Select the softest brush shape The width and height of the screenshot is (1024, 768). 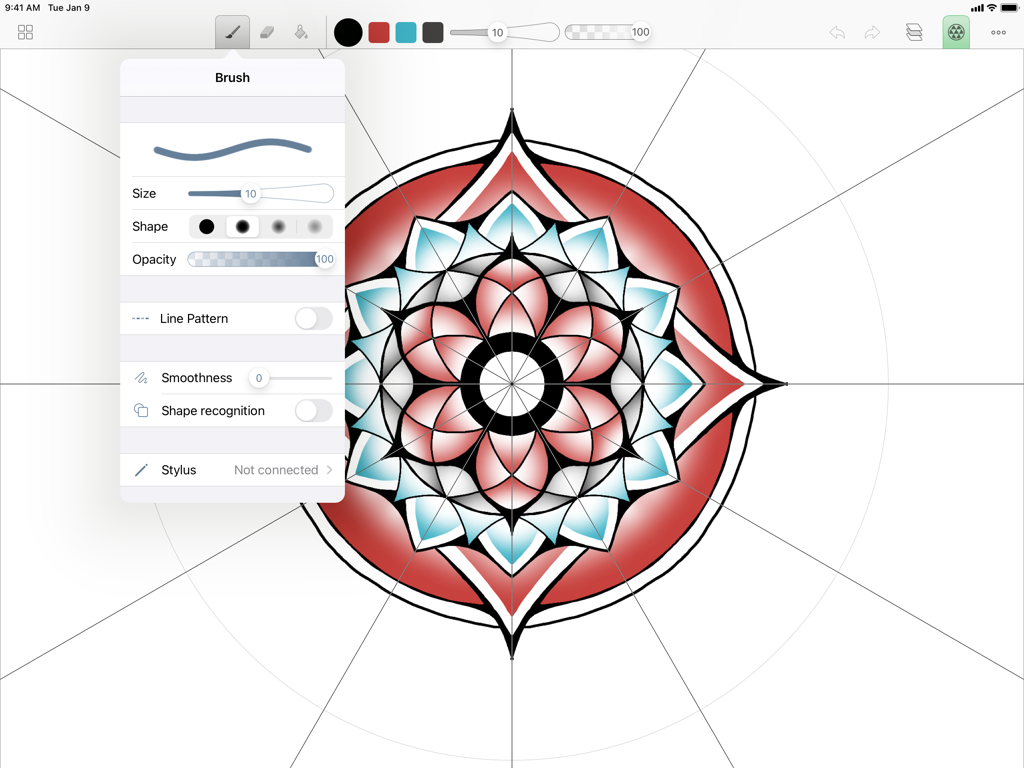coord(315,226)
